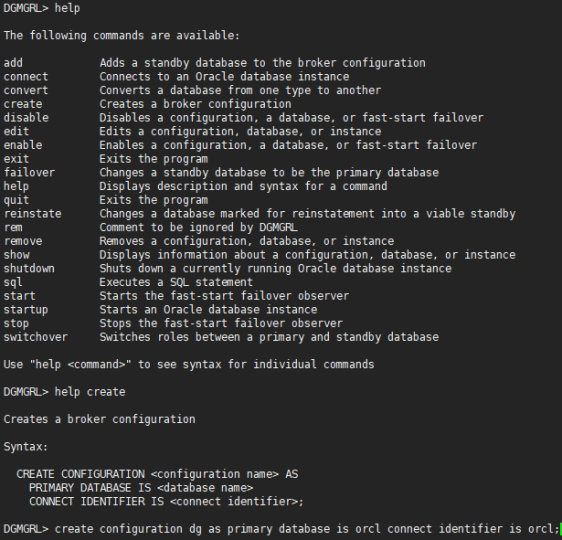The height and width of the screenshot is (540, 562).
Task: Click the 'reinstate' command name
Action: [33, 214]
